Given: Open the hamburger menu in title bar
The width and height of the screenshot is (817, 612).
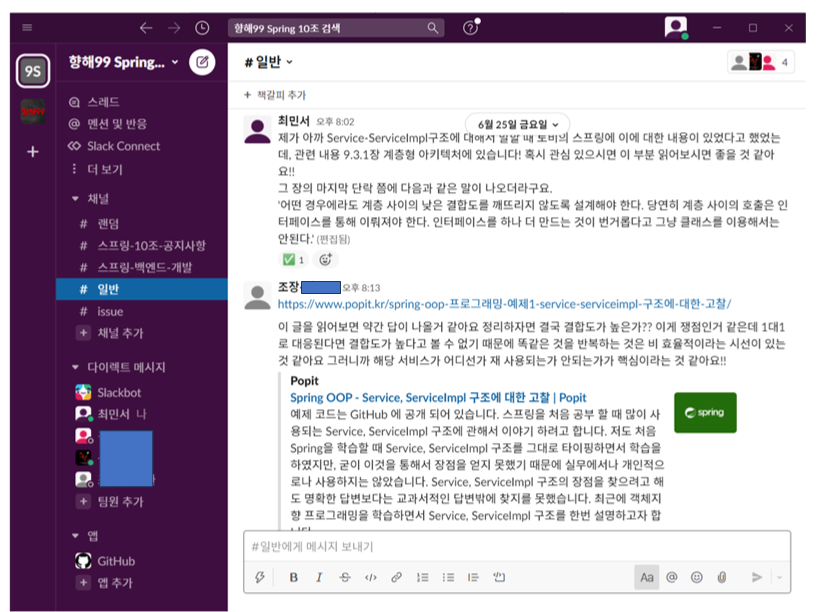Looking at the screenshot, I should click(27, 28).
